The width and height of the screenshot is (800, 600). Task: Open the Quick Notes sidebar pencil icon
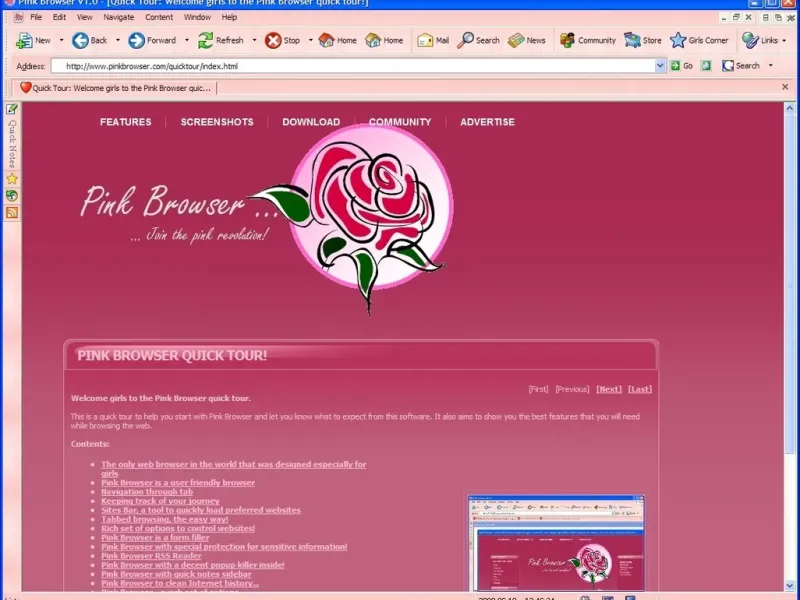click(12, 109)
